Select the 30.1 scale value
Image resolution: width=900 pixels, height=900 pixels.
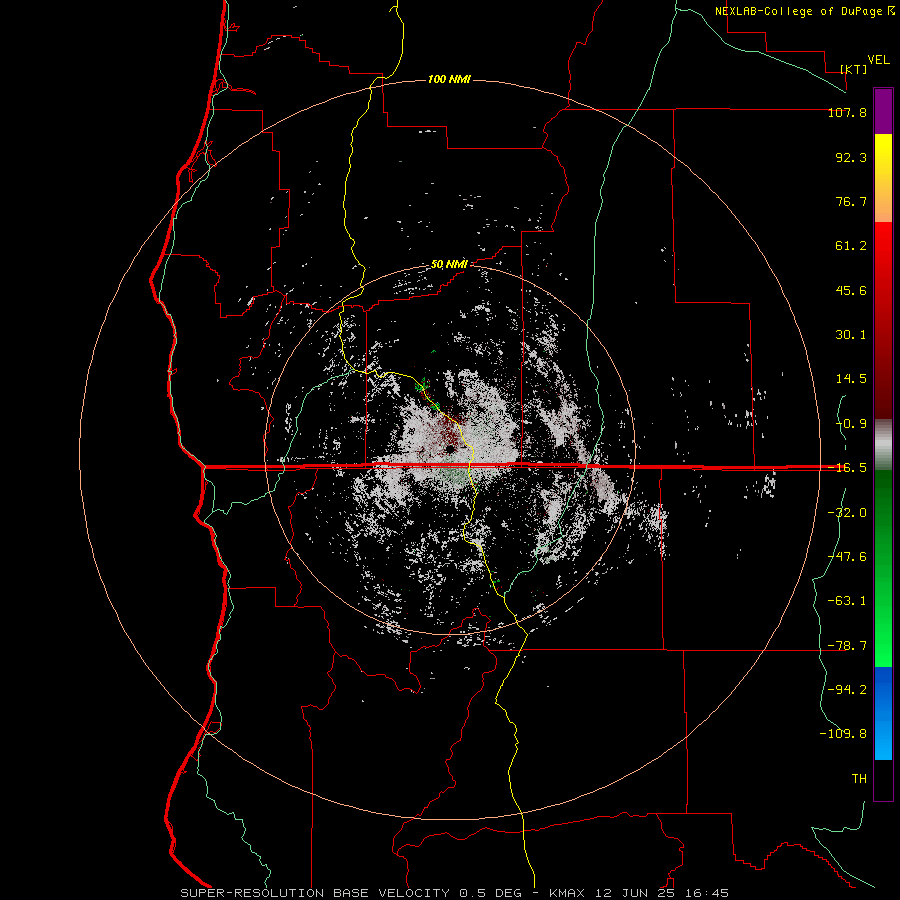851,335
